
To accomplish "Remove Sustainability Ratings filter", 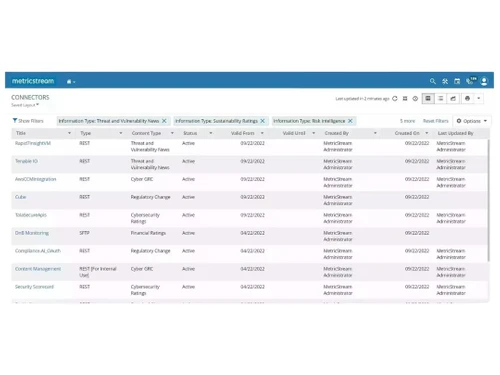I will click(262, 121).
